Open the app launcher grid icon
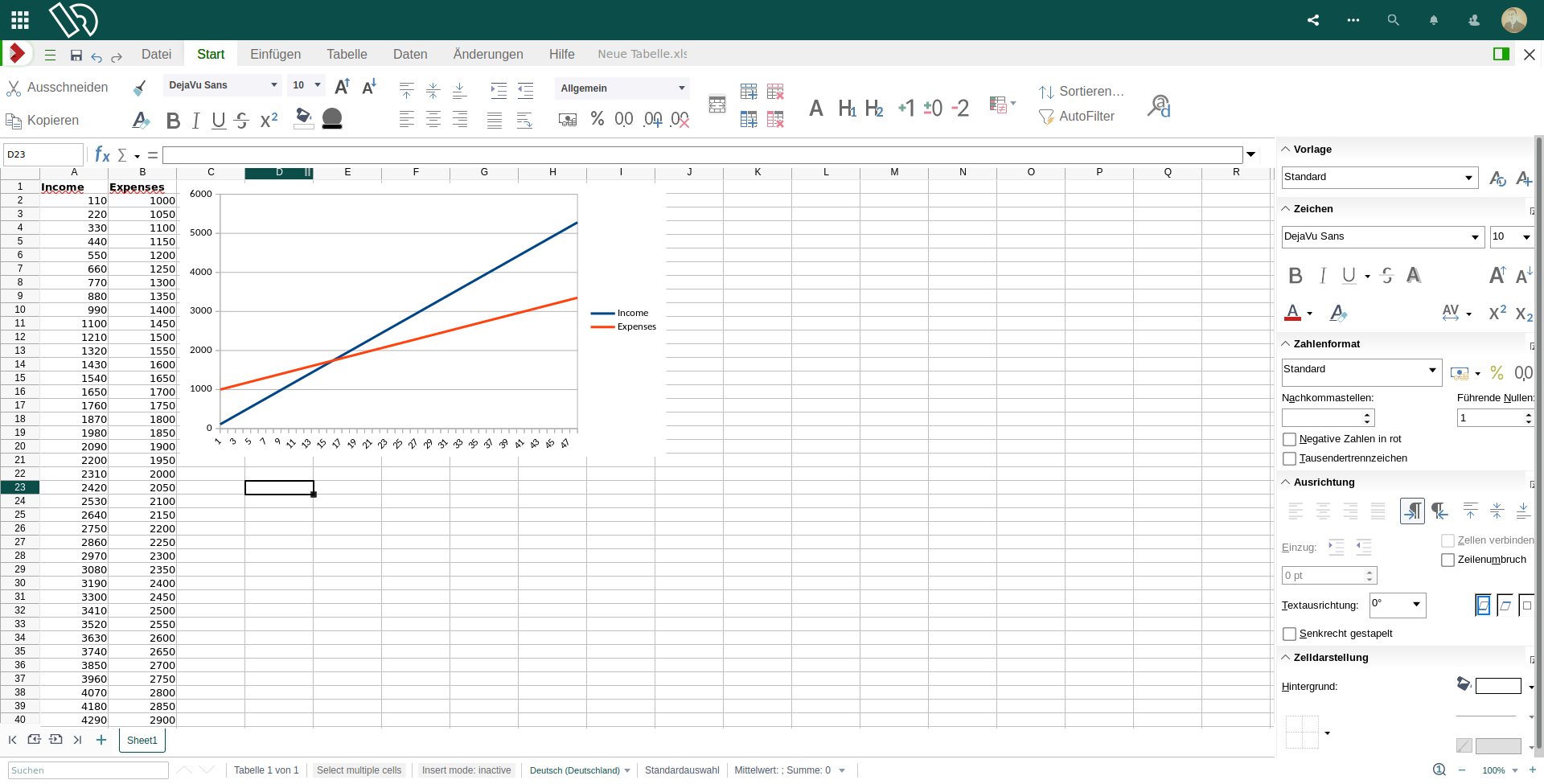Screen dimensions: 1544x784 coord(20,20)
